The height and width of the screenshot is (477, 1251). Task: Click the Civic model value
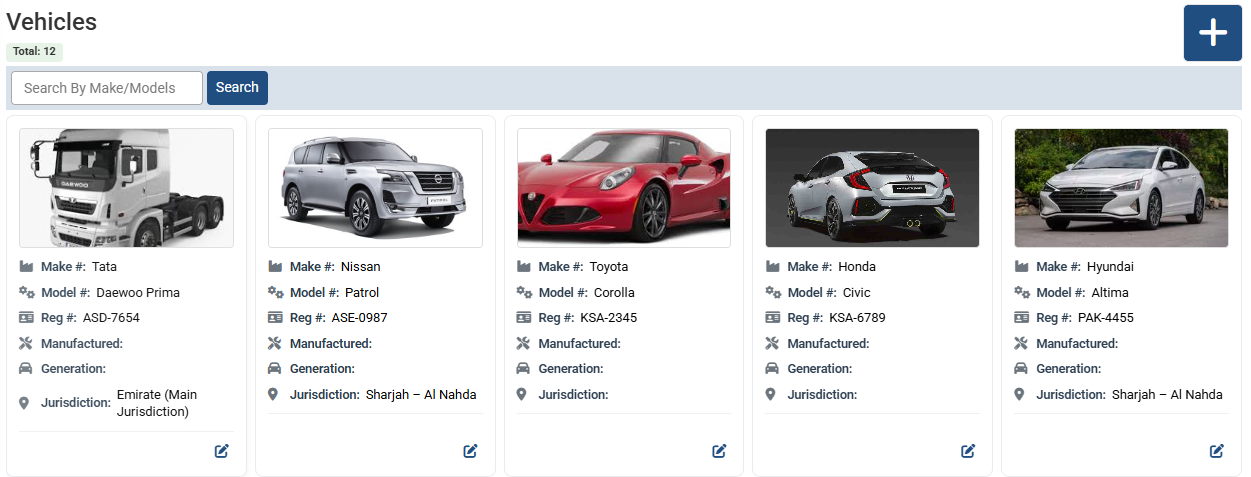[857, 293]
